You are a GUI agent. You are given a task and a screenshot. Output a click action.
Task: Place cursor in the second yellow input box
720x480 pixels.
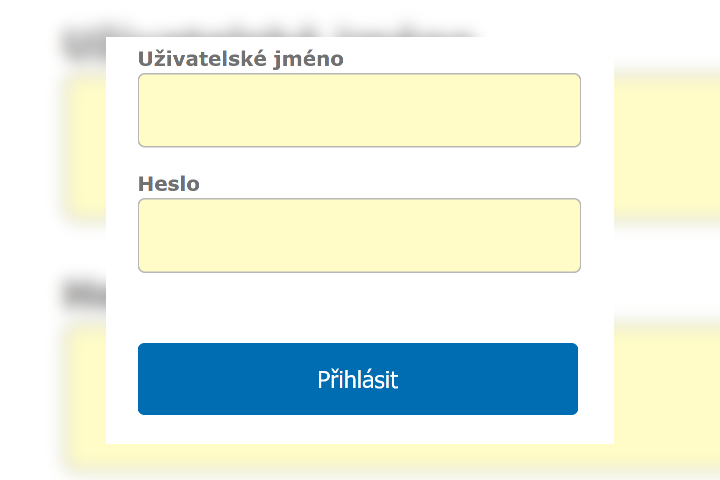click(x=359, y=235)
